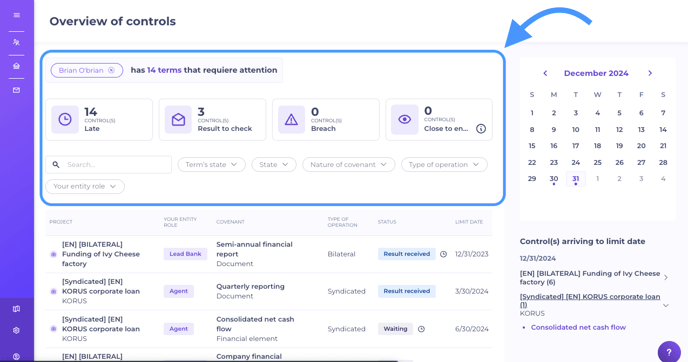Open Semi-annual financial report covenant
Viewport: 688px width, 362px height.
[x=254, y=249]
